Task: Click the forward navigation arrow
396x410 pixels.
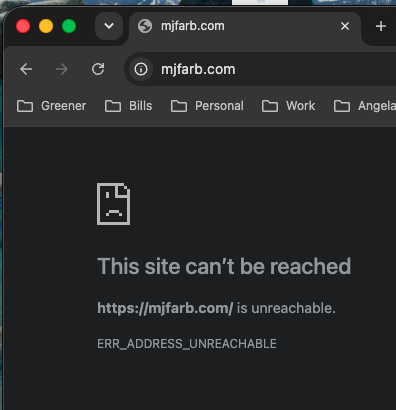Action: click(62, 69)
